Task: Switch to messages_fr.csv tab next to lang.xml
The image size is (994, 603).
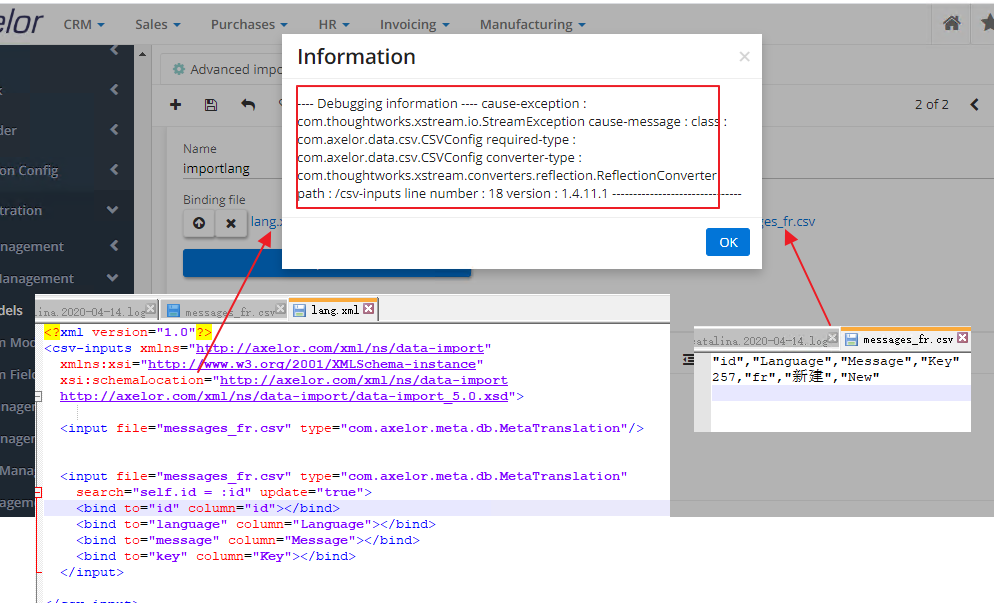Action: (x=224, y=311)
